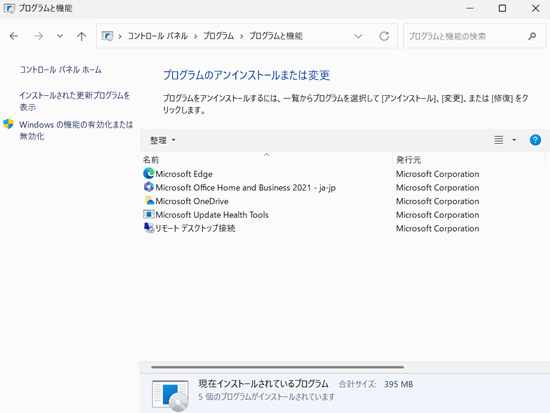Close the プログラムと機能 window

click(535, 8)
